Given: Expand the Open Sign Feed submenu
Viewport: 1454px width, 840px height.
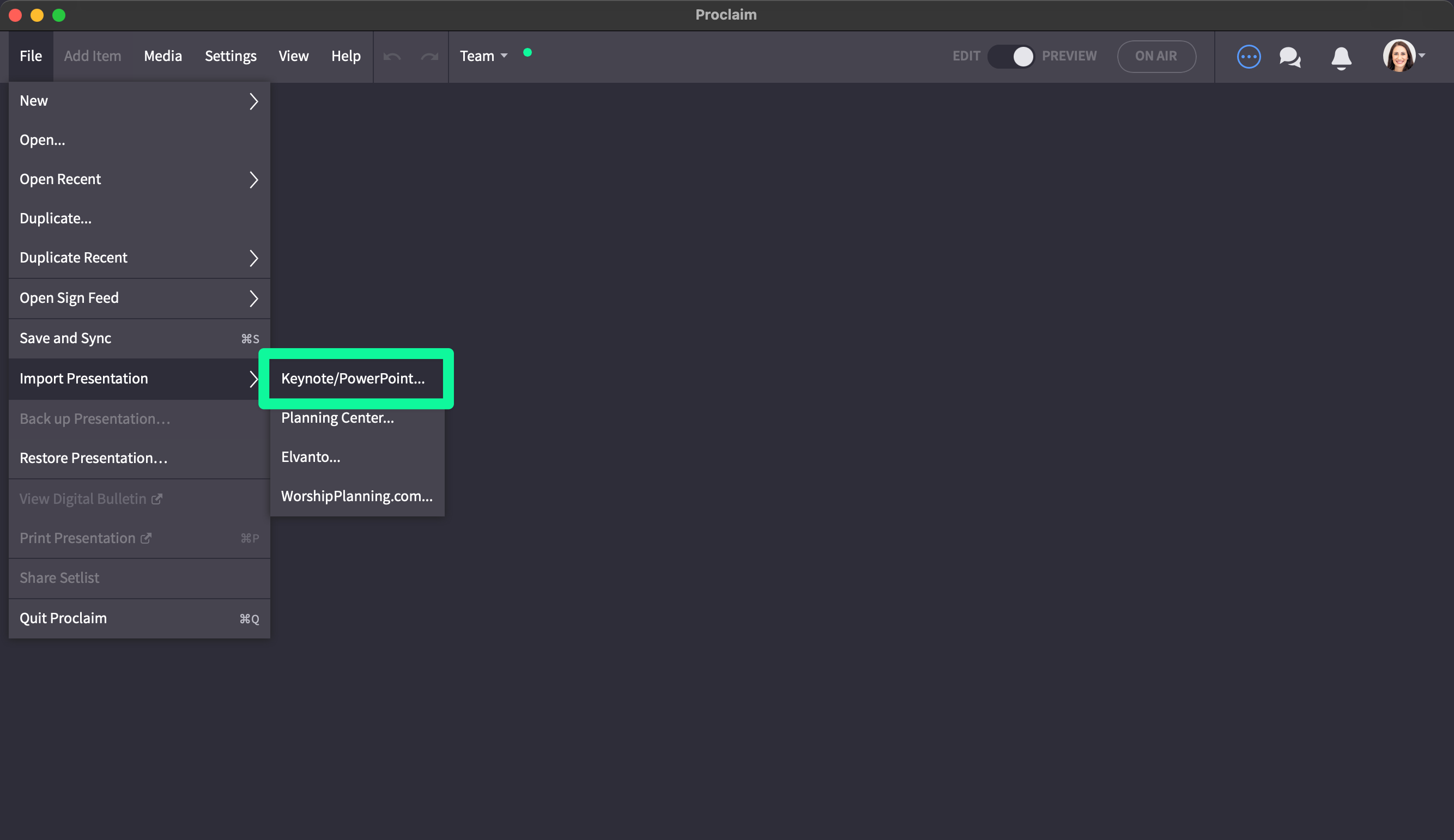Looking at the screenshot, I should pyautogui.click(x=139, y=299).
